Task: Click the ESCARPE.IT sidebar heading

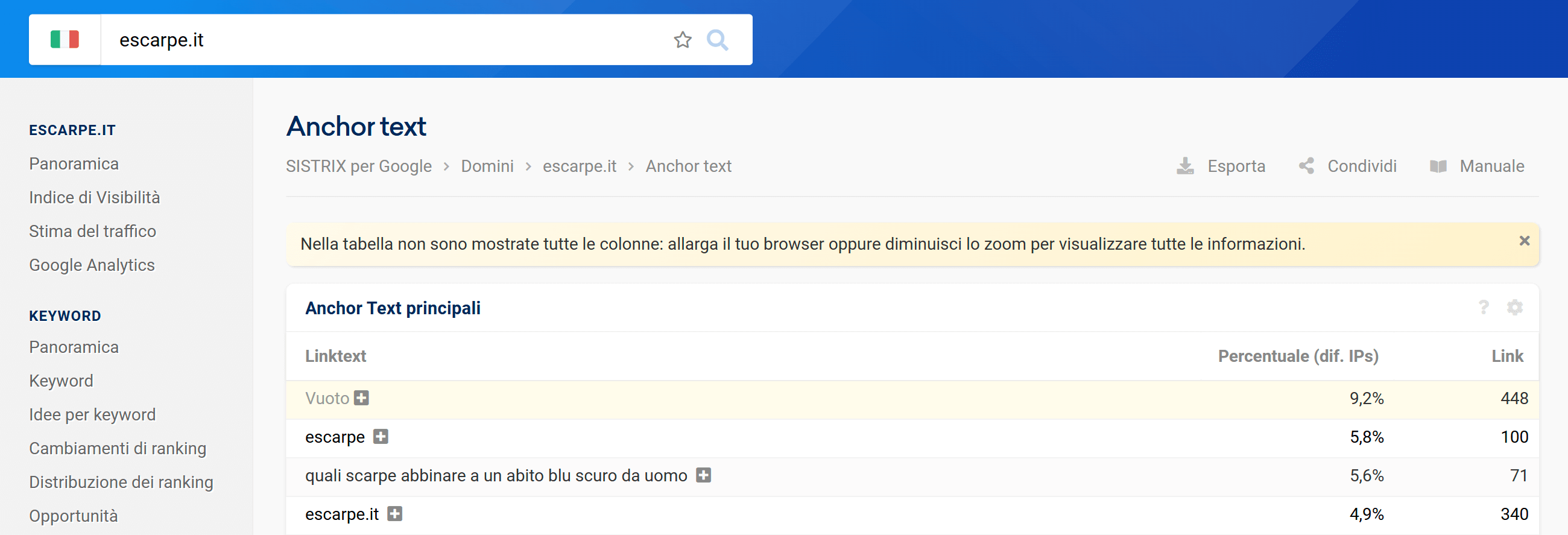Action: [x=72, y=130]
